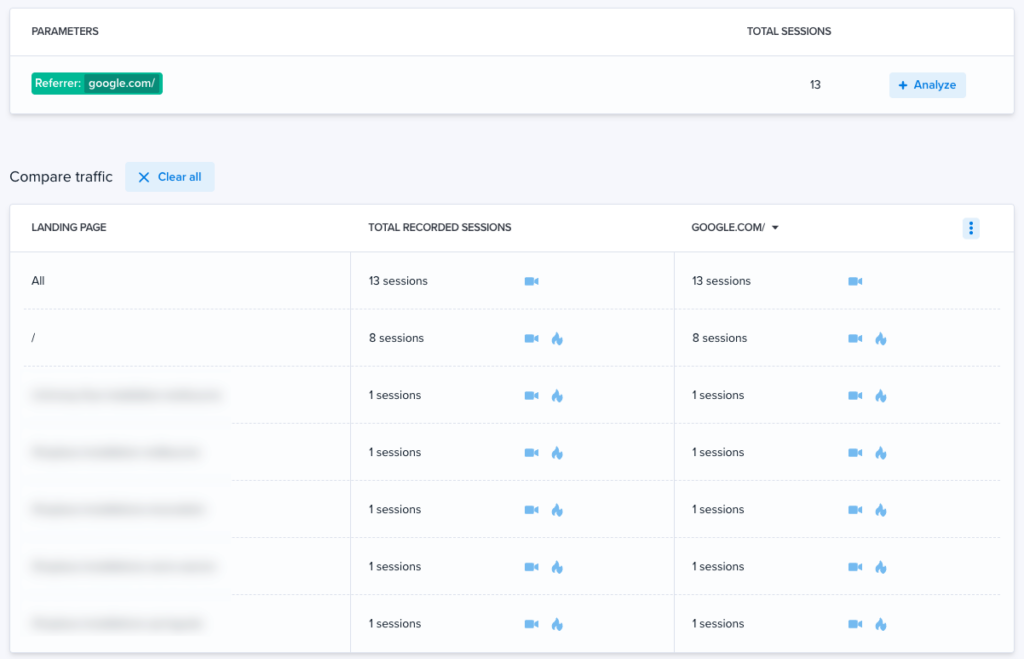
Task: Open the heatmap for the "/" landing page
Action: [x=557, y=338]
